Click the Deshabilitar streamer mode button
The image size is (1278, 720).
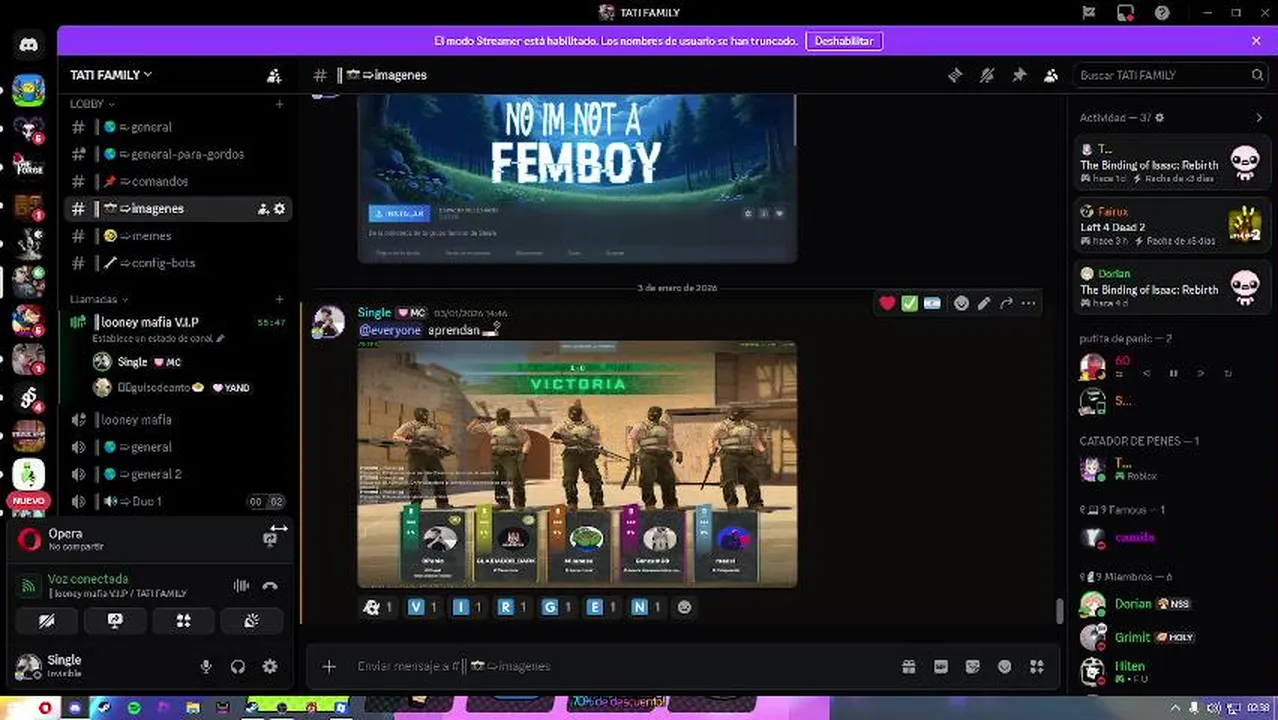click(844, 41)
